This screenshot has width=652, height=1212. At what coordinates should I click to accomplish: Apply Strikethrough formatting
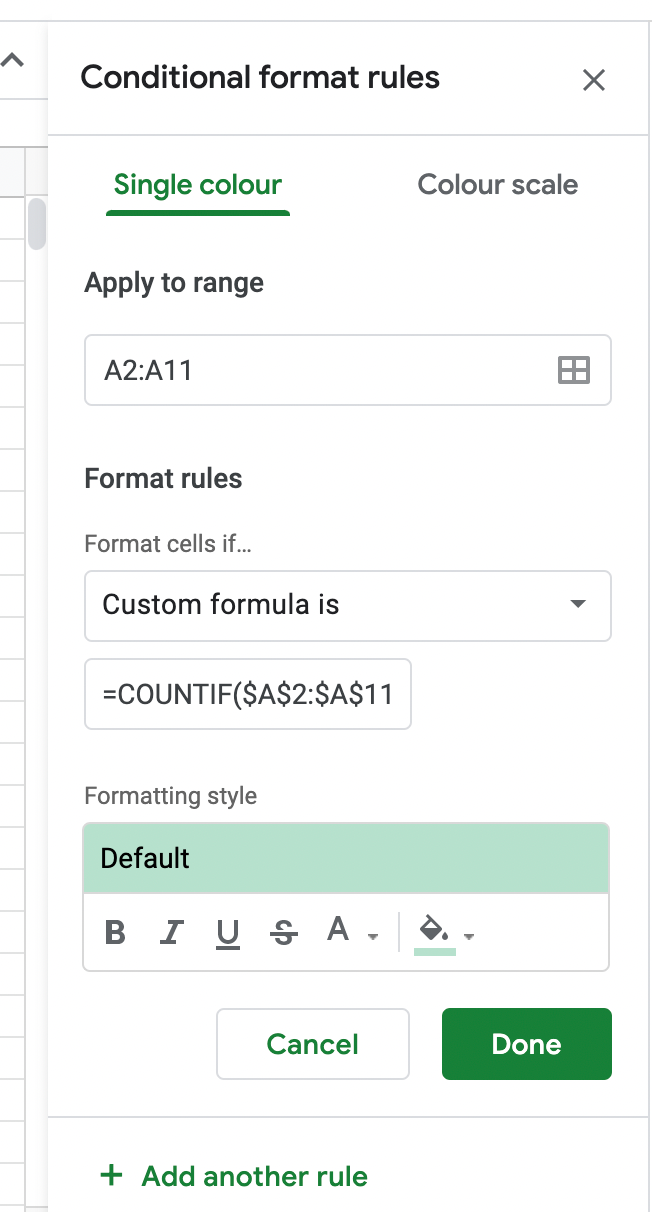tap(283, 933)
